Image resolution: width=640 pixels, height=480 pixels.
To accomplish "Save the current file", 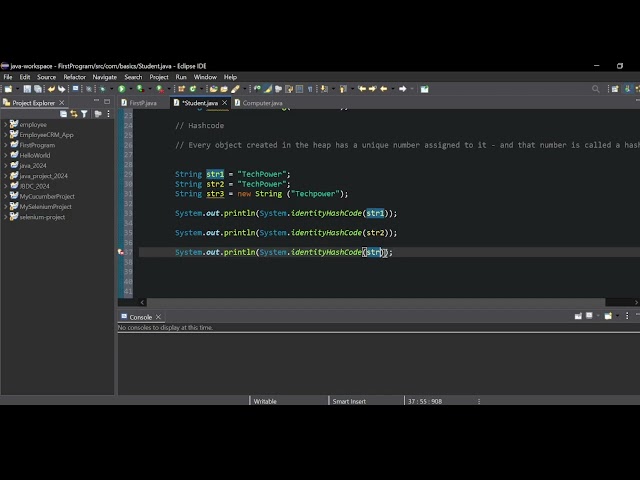I will 27,89.
